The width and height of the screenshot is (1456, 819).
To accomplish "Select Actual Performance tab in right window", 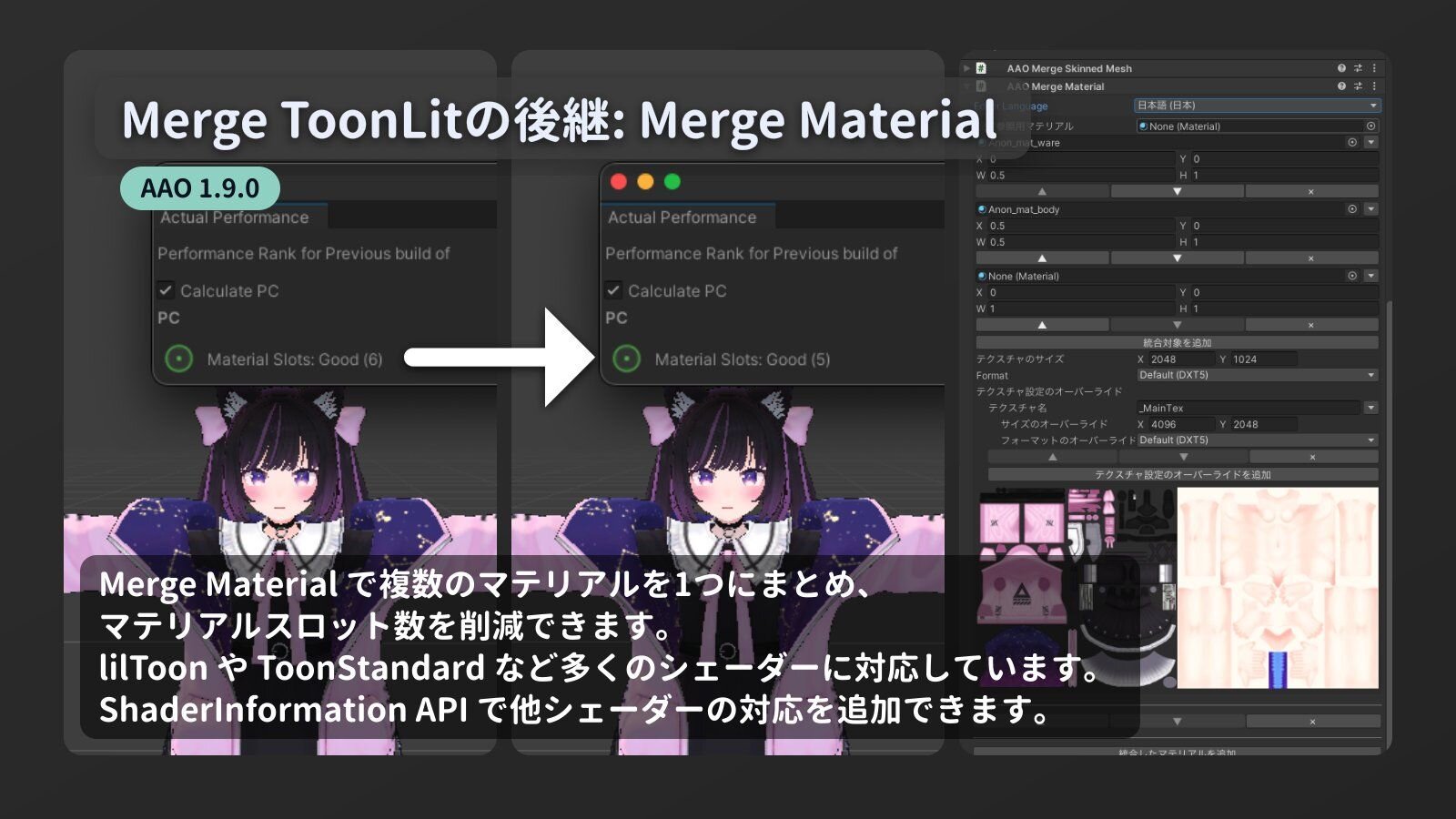I will click(682, 217).
